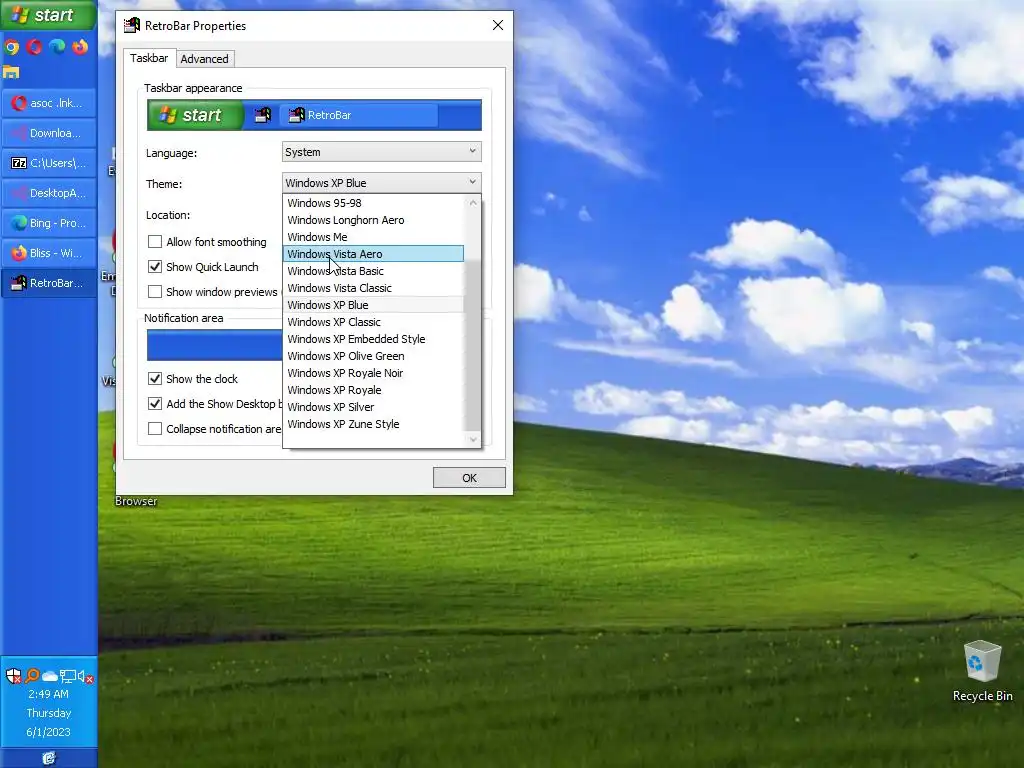
Task: Click the start button in the taskbar preview
Action: [195, 115]
